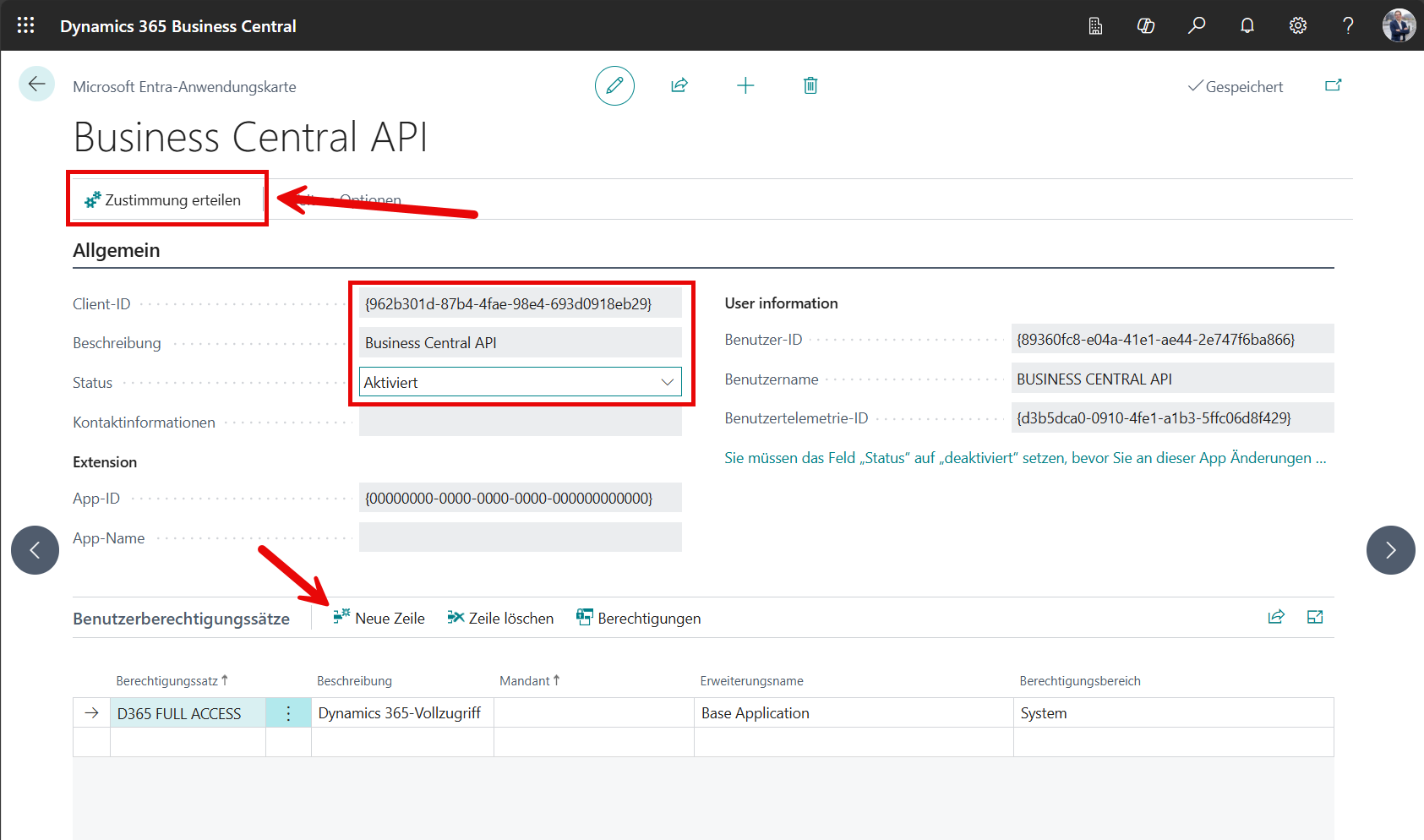The height and width of the screenshot is (840, 1424).
Task: Go to the next record
Action: tap(1390, 550)
